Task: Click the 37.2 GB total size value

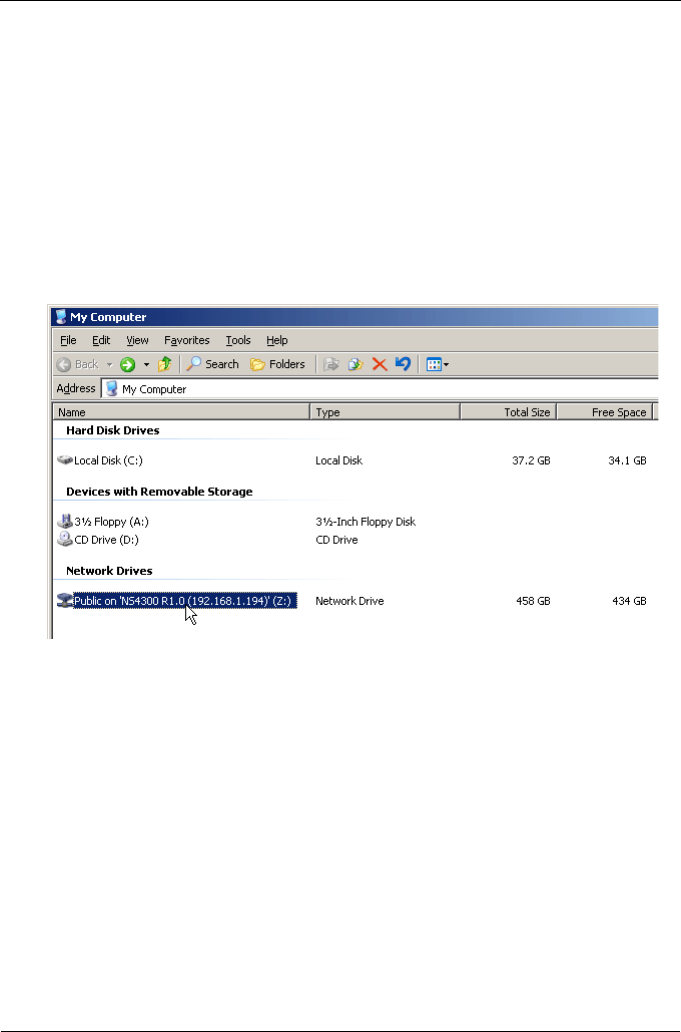Action: click(531, 461)
